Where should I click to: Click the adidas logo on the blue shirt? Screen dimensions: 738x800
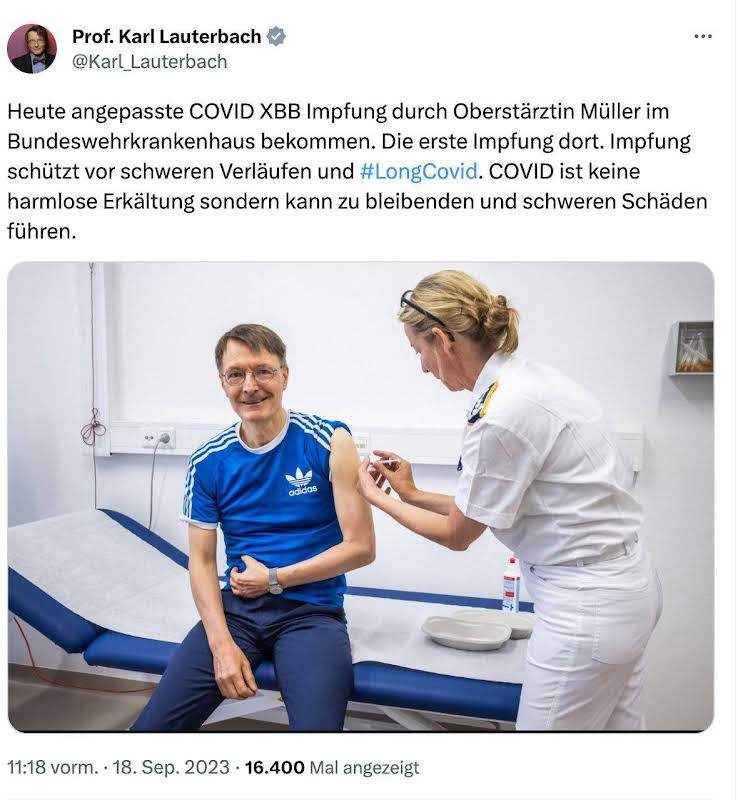[x=302, y=482]
